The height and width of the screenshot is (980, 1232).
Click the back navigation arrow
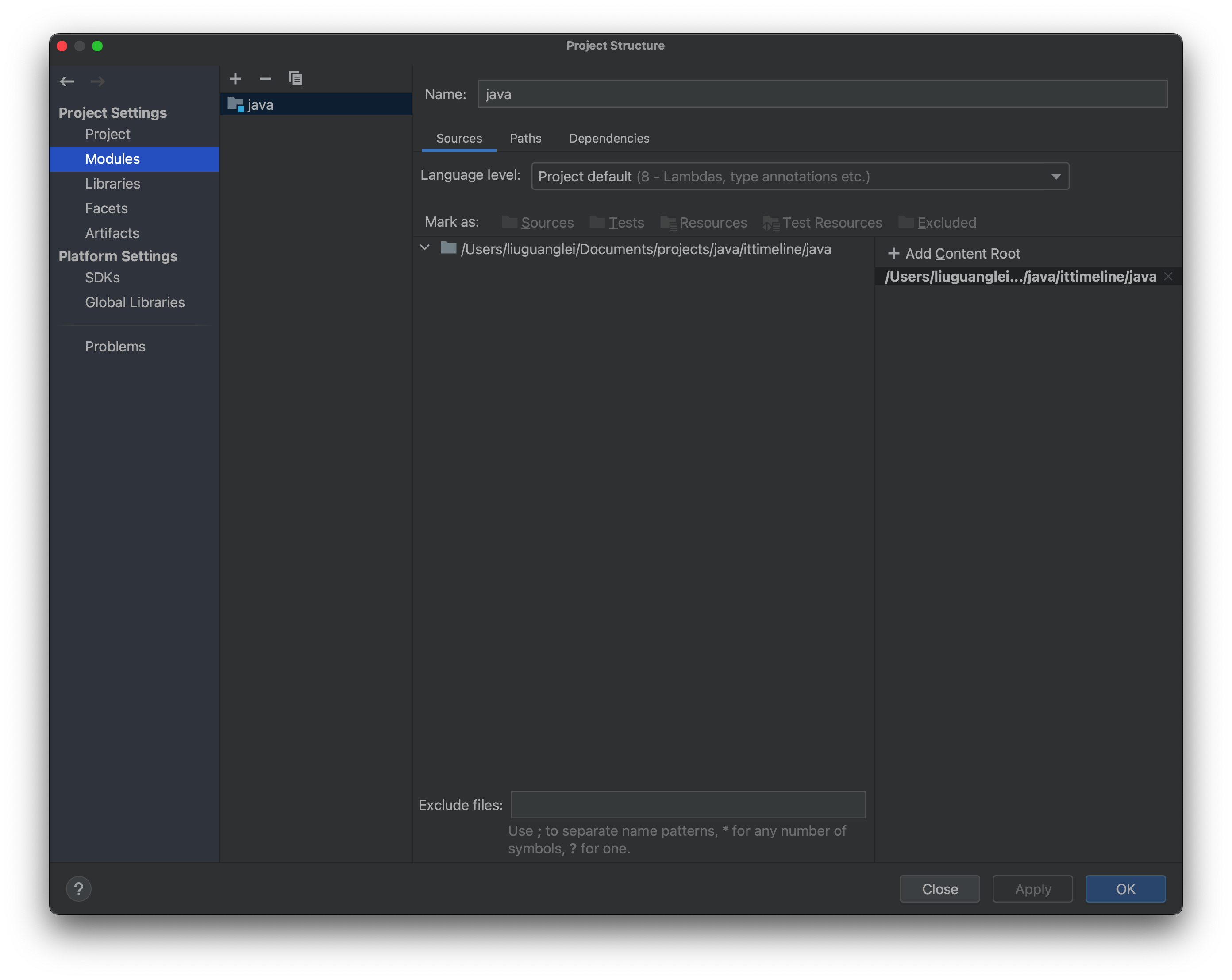(66, 81)
